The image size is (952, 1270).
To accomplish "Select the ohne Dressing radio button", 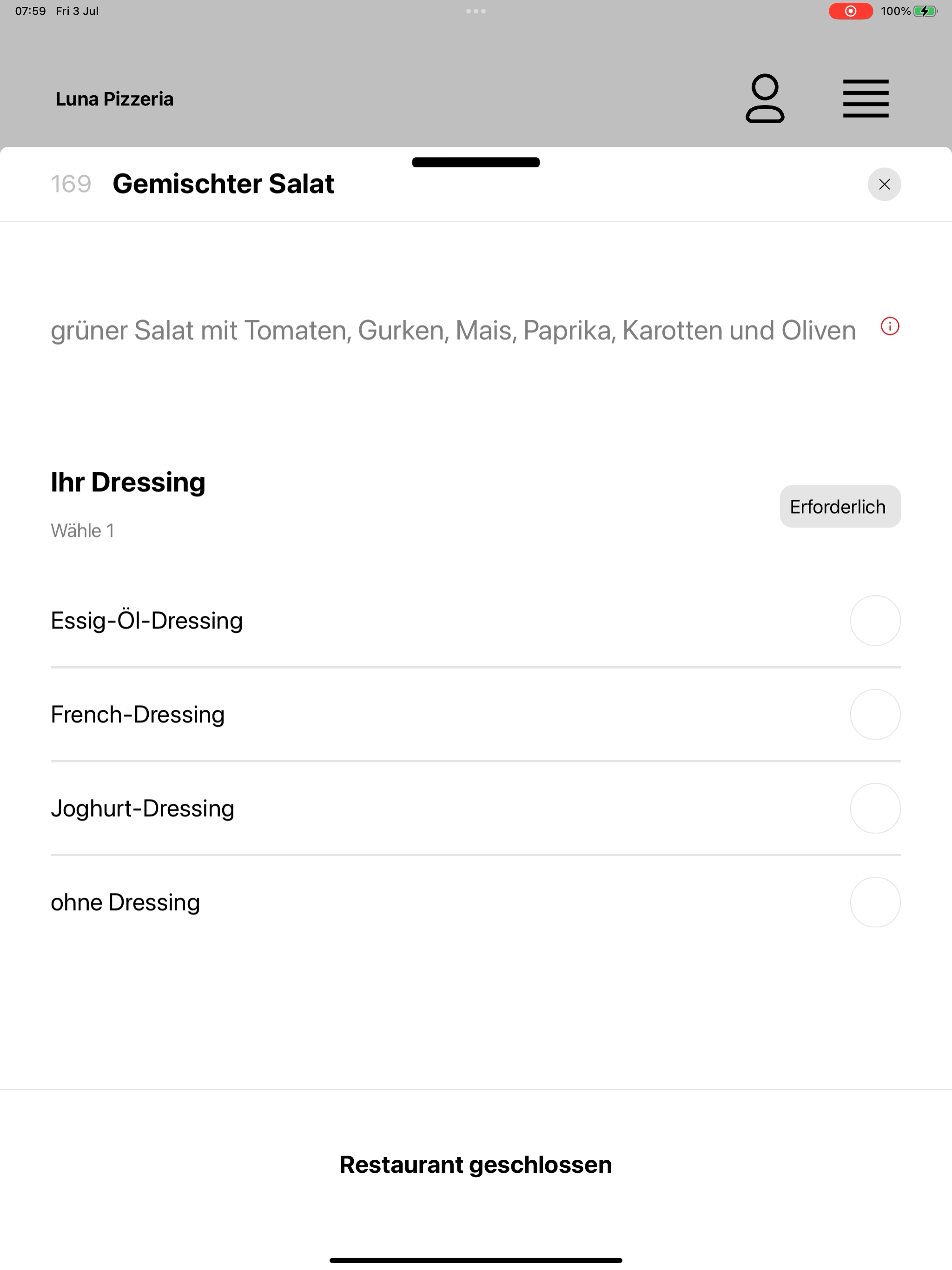I will [x=875, y=902].
